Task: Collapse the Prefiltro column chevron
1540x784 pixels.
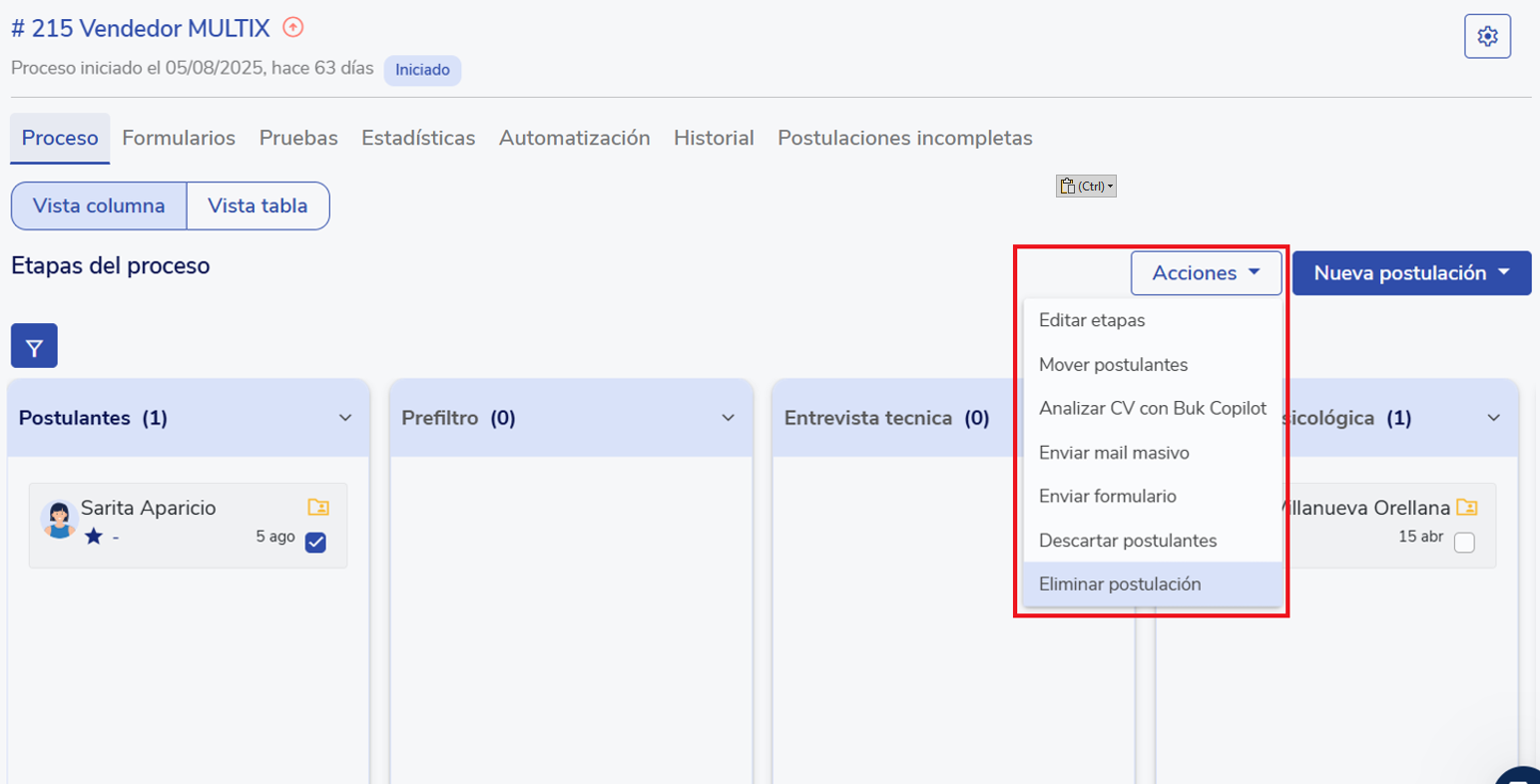Action: [x=728, y=418]
